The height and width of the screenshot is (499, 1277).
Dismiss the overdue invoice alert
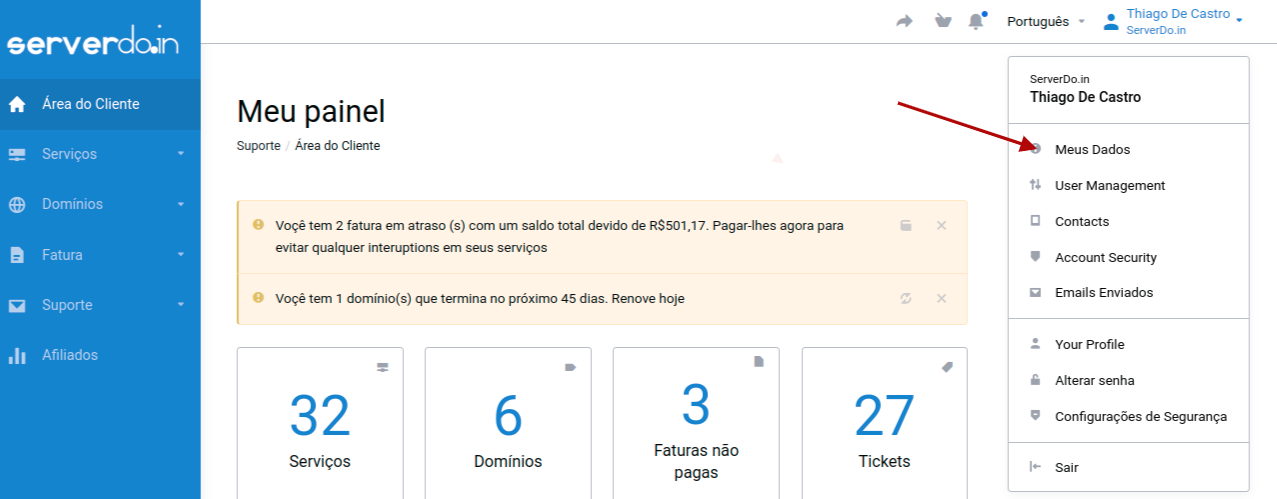[941, 226]
